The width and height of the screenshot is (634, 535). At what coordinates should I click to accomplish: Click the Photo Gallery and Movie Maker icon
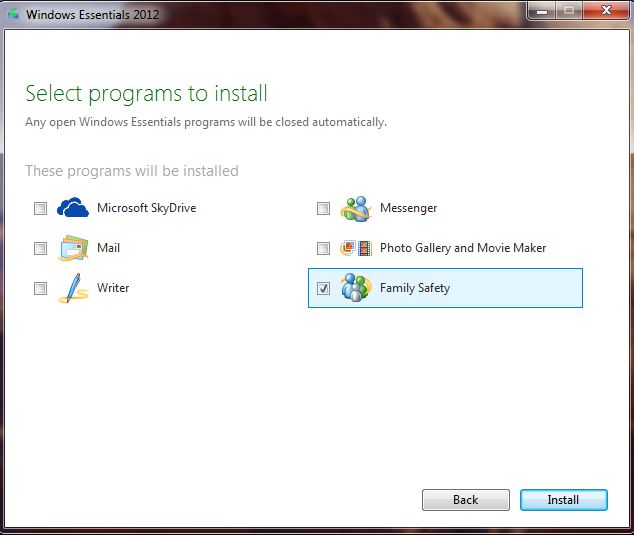point(356,248)
